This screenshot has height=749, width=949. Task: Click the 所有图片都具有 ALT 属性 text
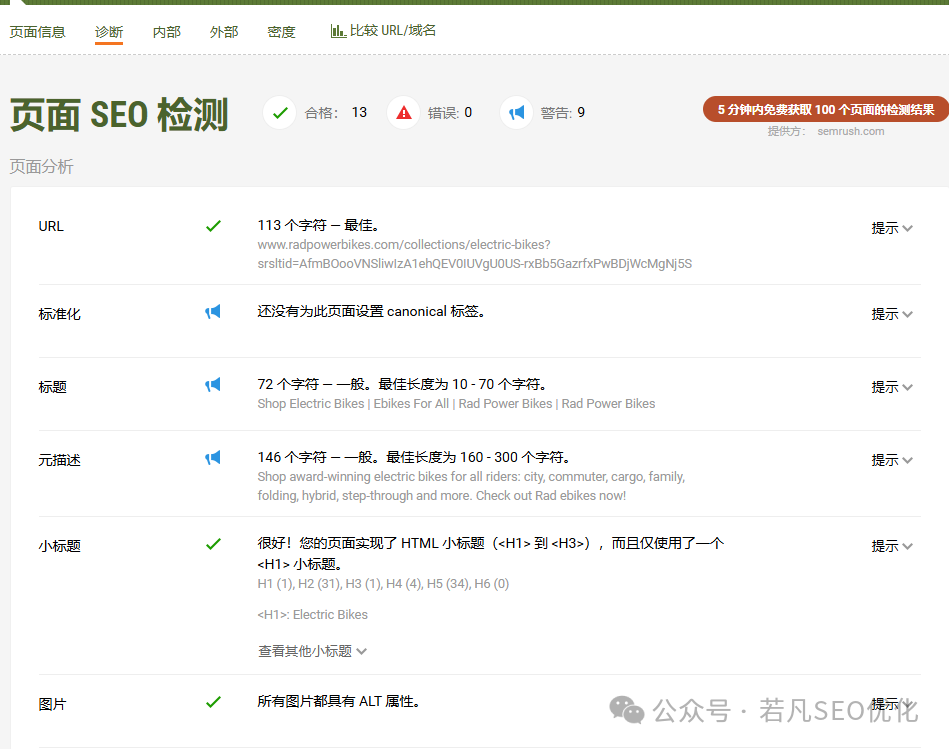(x=338, y=701)
